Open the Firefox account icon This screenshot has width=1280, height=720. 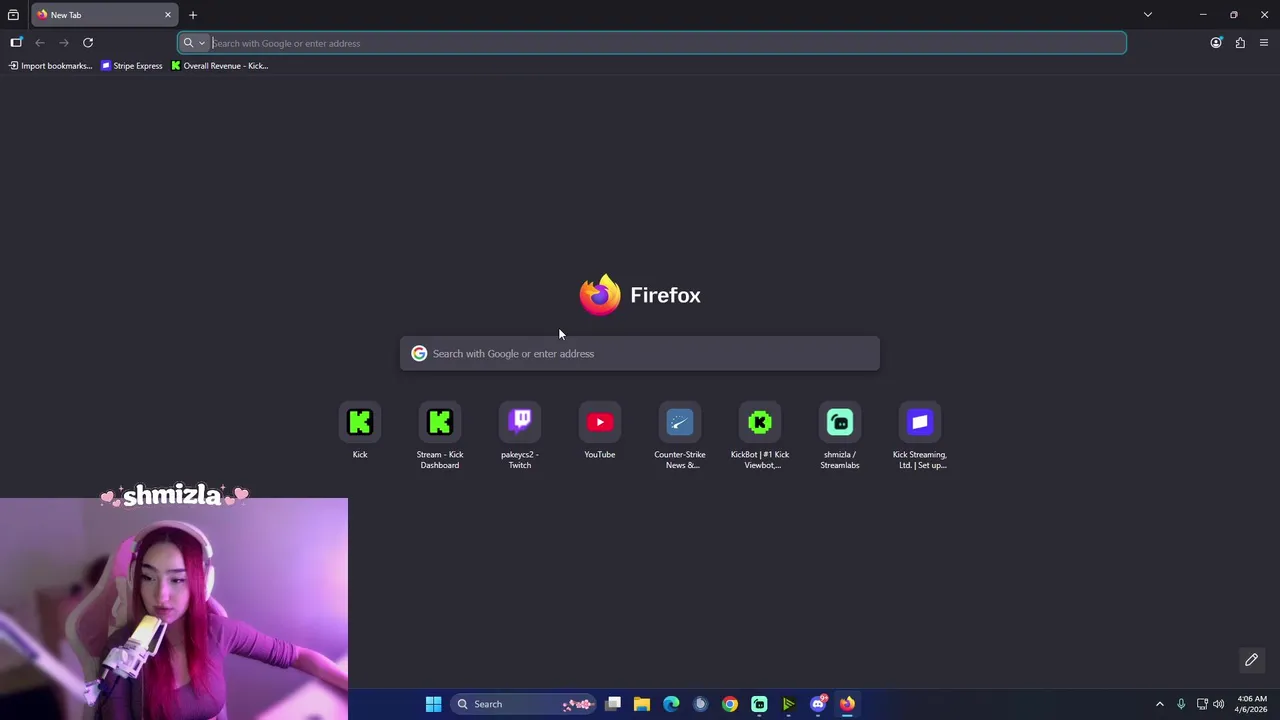(1216, 43)
